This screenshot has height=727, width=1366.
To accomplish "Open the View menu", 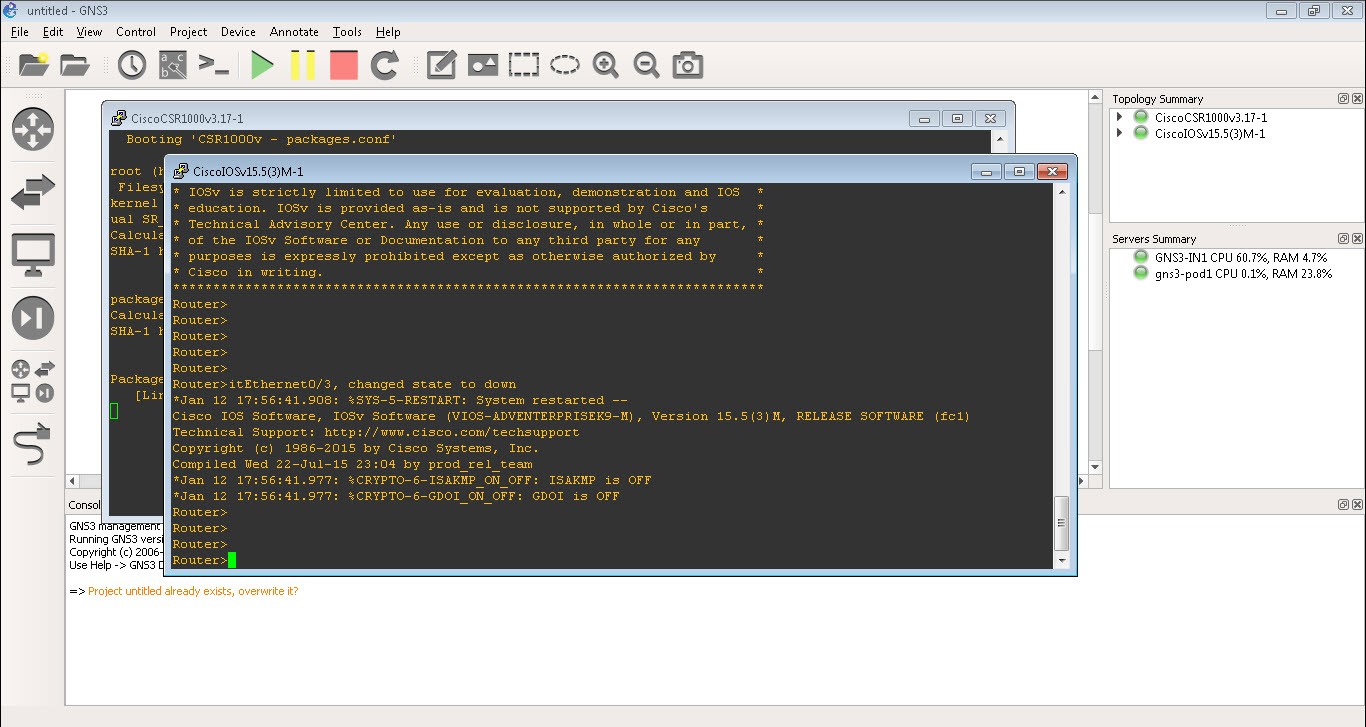I will 89,32.
